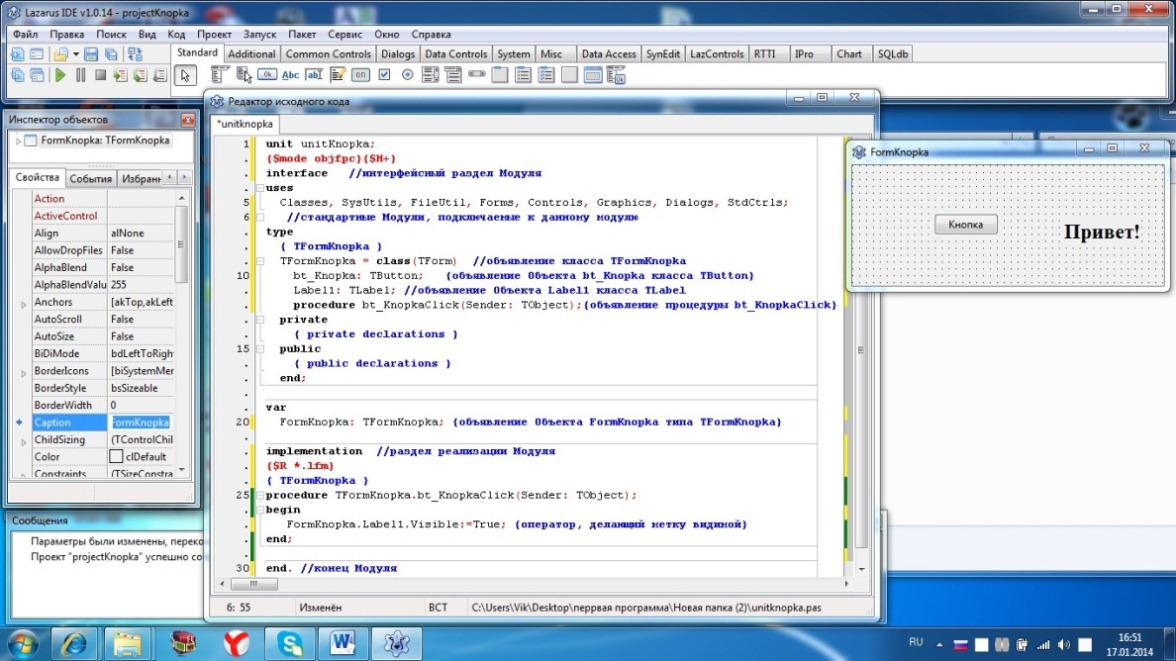The image size is (1176, 661).
Task: Click the New Unit toolbar icon
Action: tap(17, 54)
